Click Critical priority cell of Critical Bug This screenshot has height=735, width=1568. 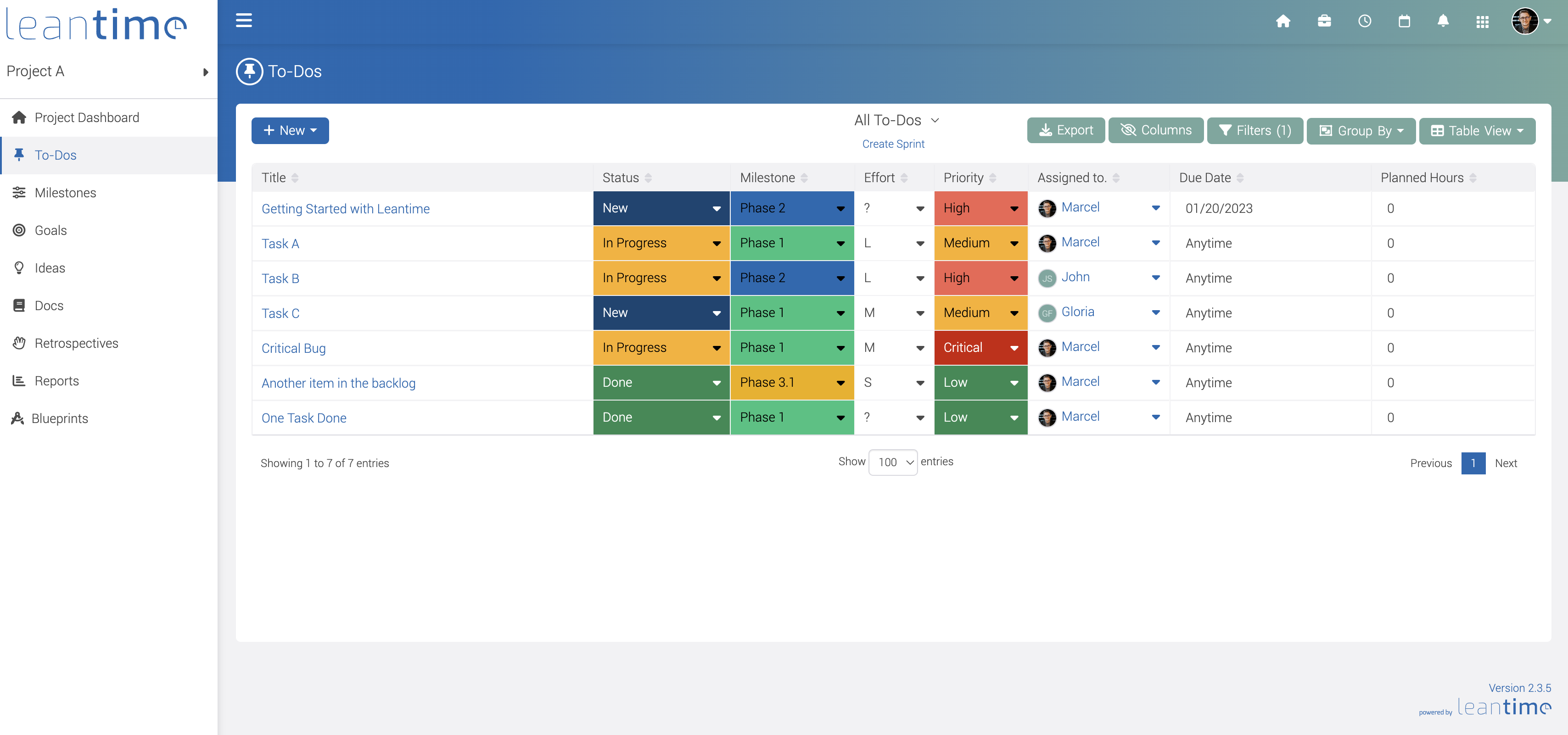(x=980, y=348)
